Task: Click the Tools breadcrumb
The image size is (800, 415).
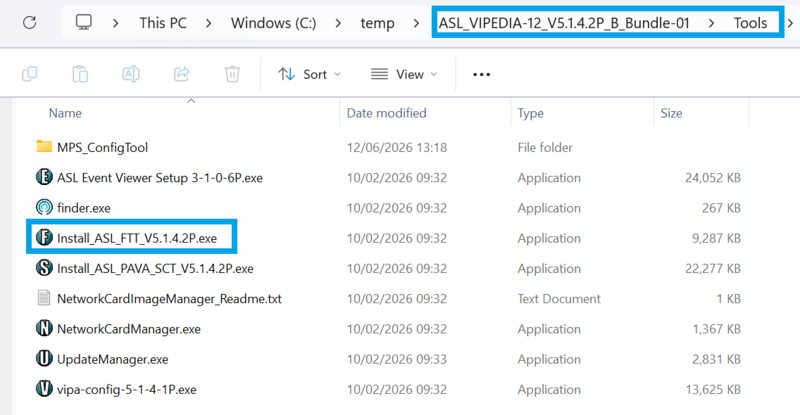Action: 751,23
